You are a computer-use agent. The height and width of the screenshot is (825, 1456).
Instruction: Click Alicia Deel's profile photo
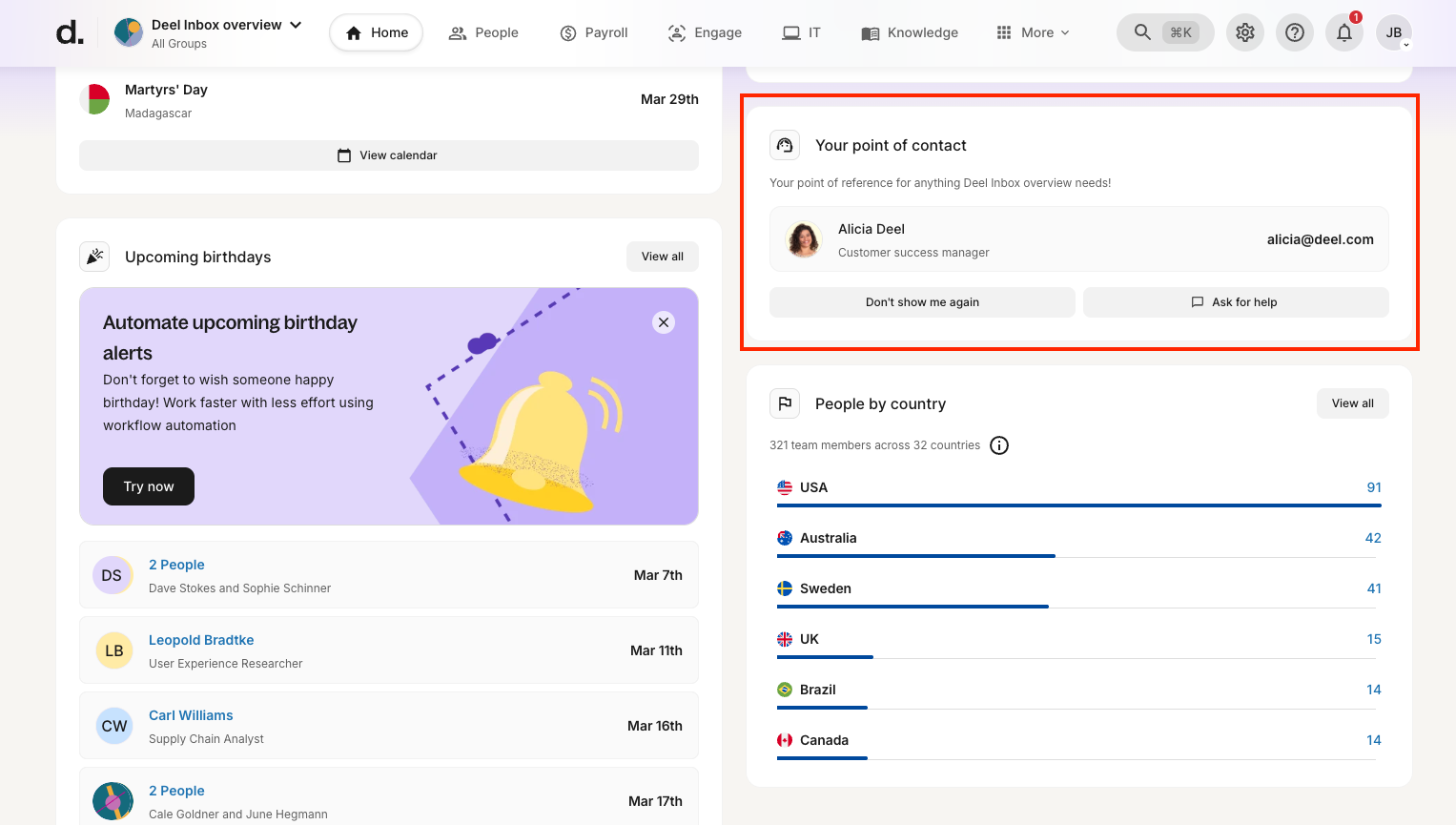click(804, 239)
